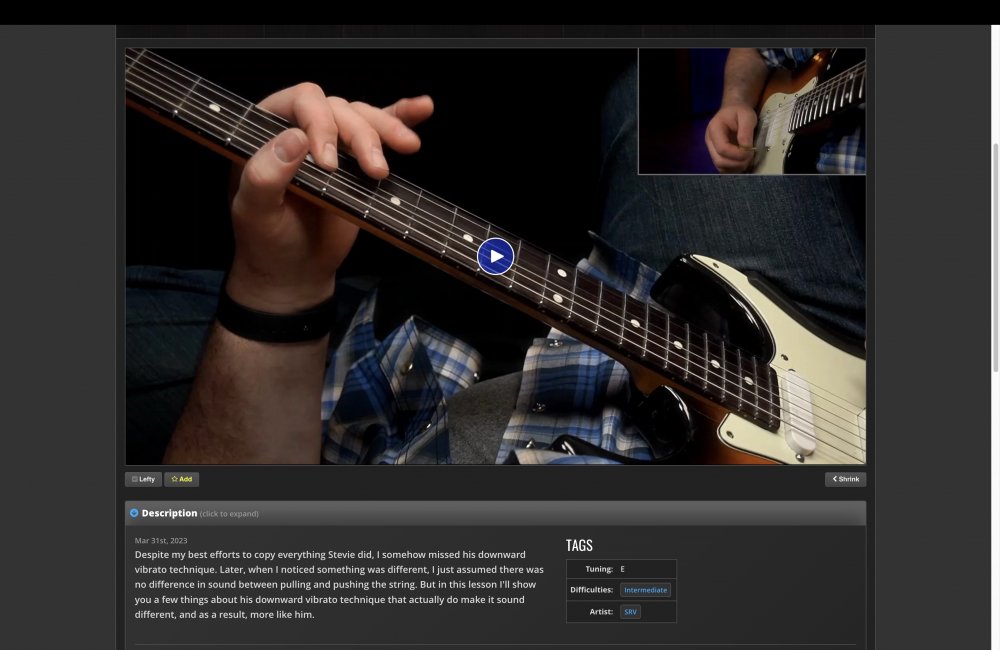Select the picking-hand inset video

pyautogui.click(x=751, y=111)
